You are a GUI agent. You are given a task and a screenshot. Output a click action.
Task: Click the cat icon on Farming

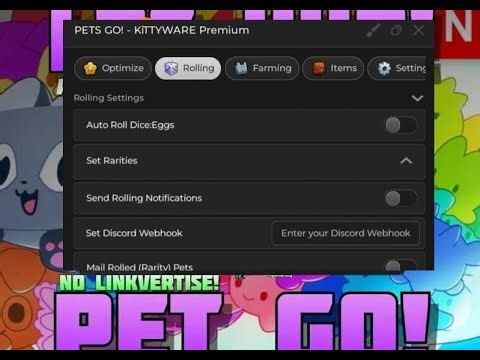241,68
